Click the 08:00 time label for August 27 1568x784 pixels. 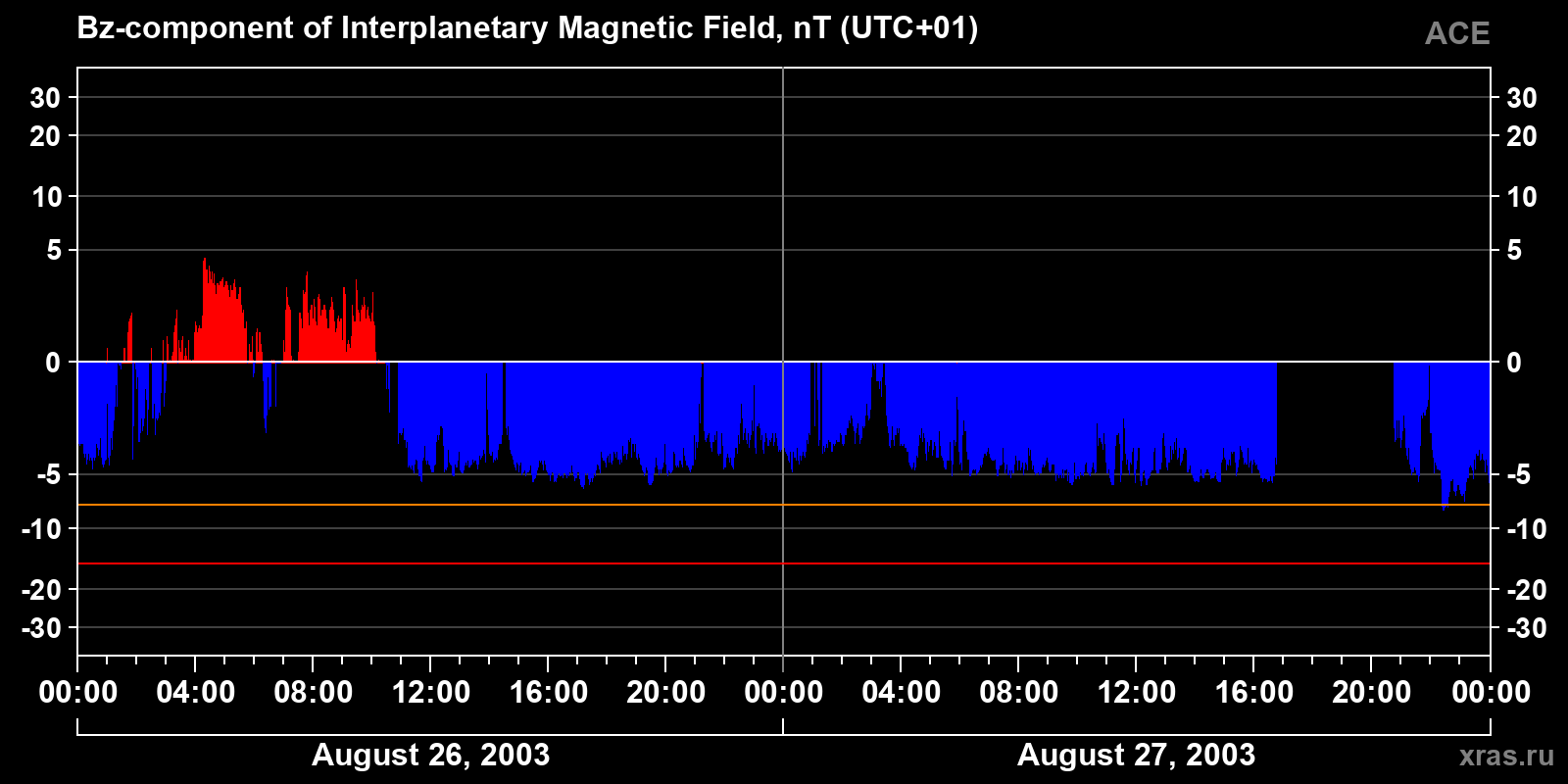pyautogui.click(x=1019, y=692)
